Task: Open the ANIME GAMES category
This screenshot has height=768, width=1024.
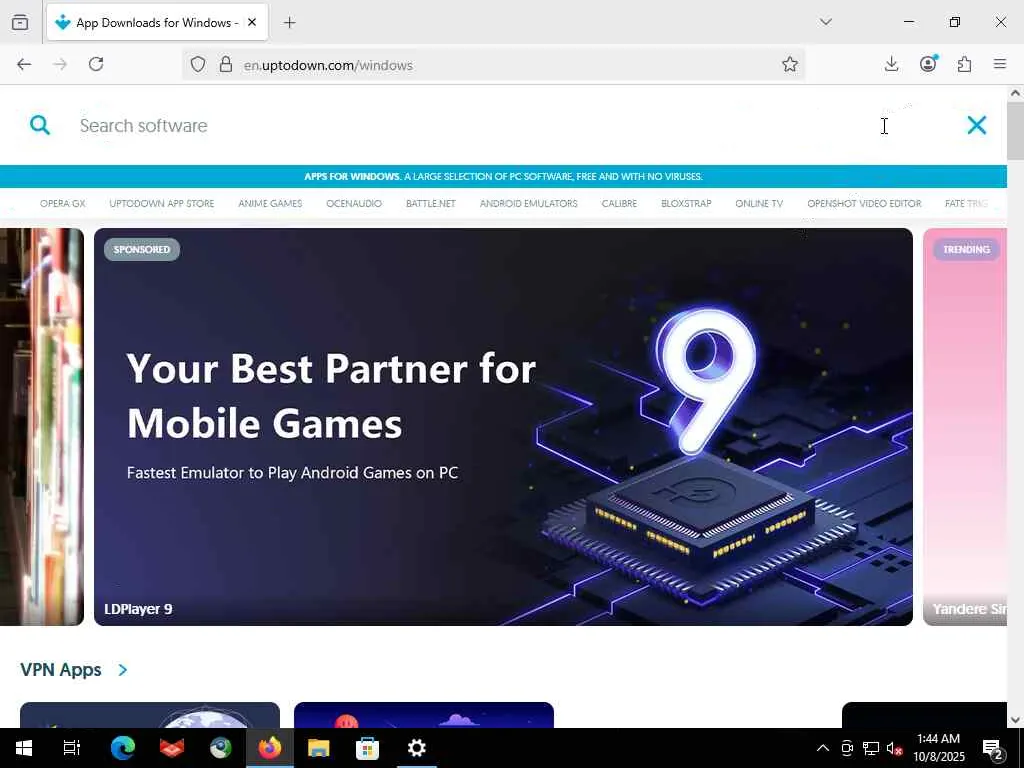Action: pos(270,203)
